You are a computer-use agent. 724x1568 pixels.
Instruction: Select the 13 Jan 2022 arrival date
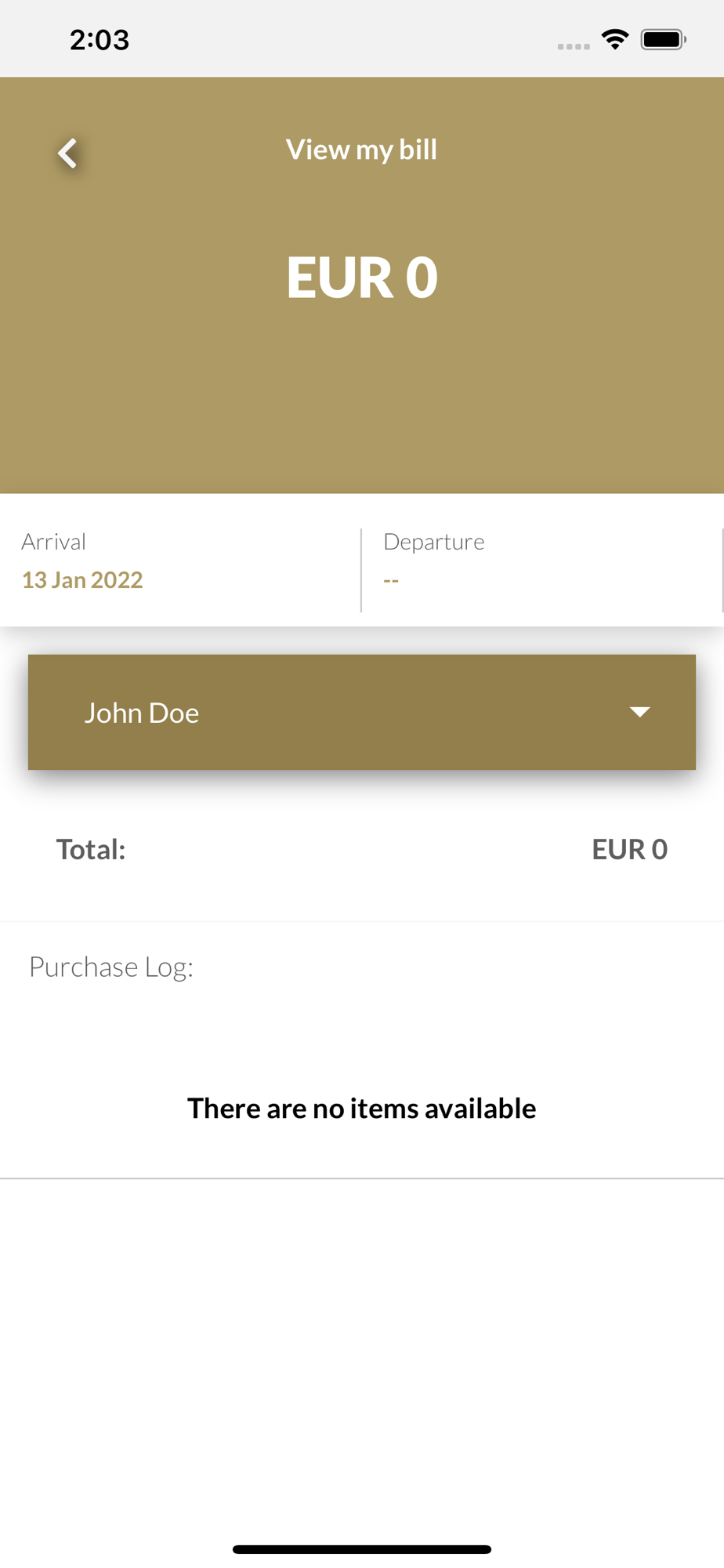[82, 580]
